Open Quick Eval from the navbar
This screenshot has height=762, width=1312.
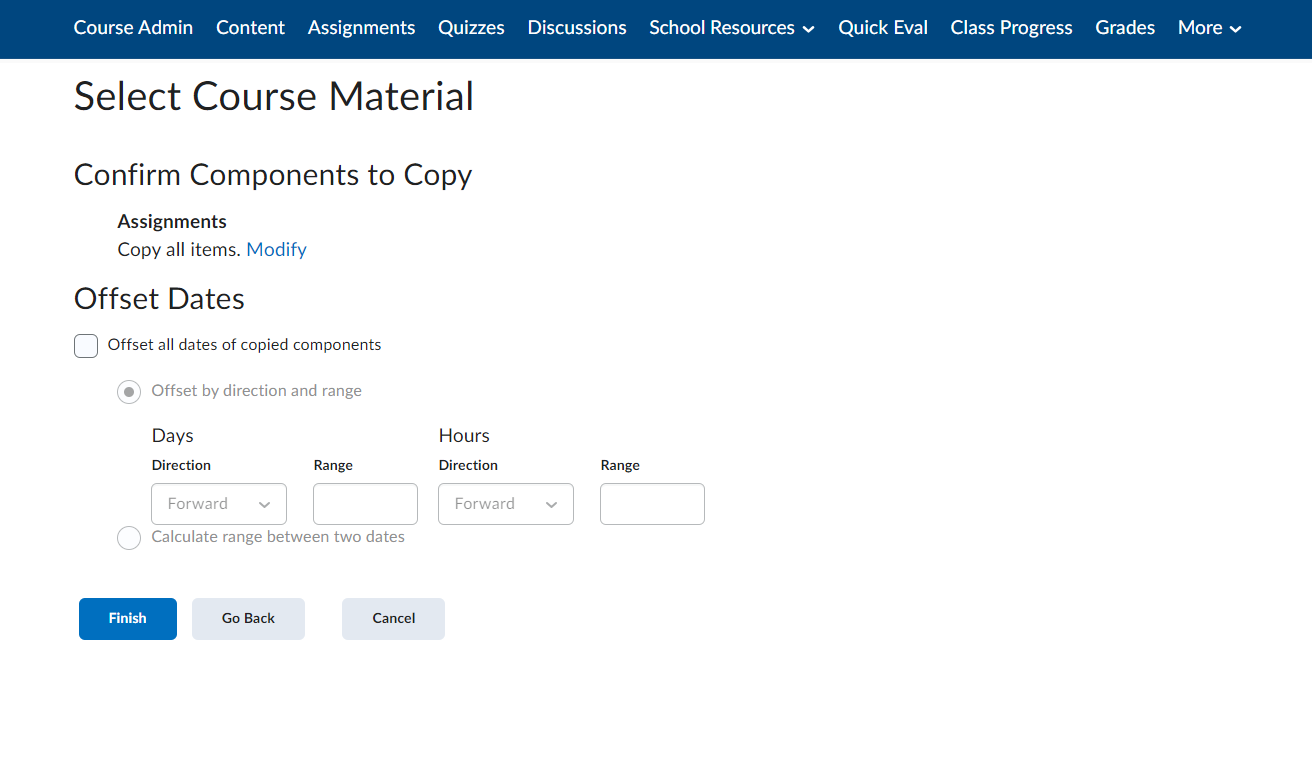point(882,28)
